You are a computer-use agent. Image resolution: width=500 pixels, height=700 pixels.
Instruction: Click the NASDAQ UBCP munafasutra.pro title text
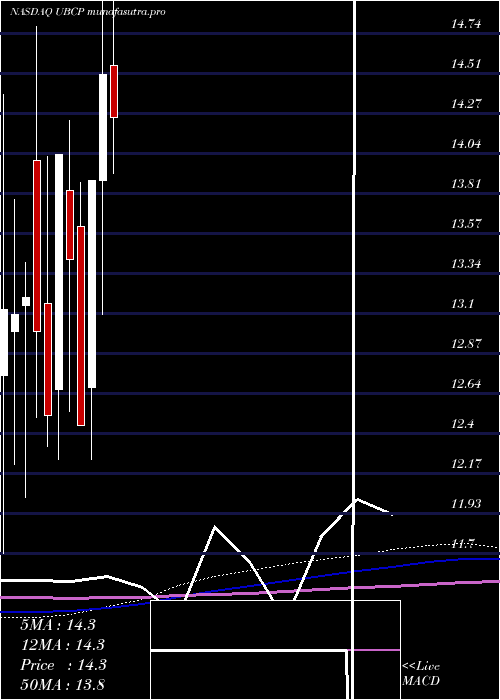coord(88,12)
